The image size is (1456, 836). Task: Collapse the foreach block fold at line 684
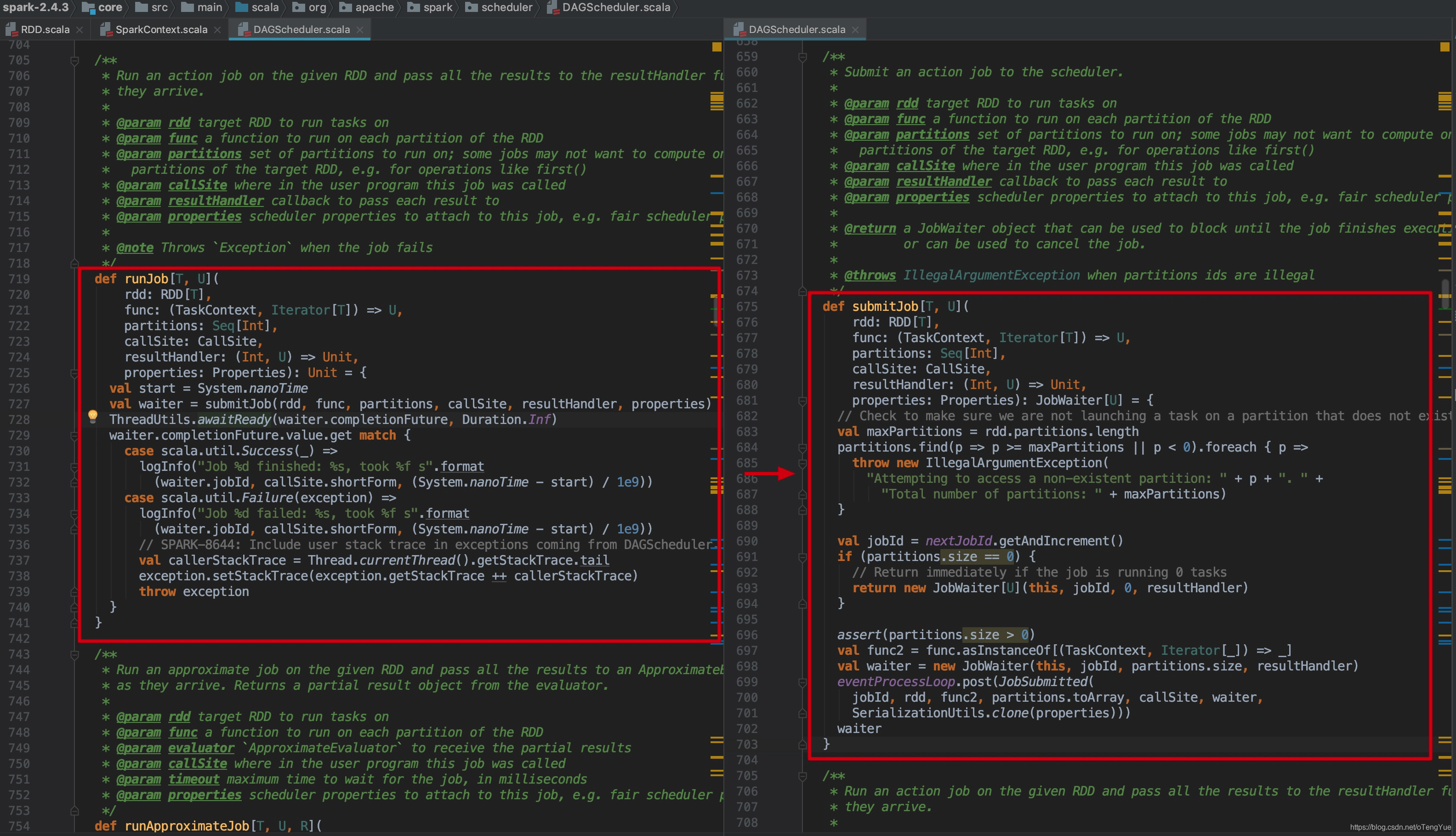click(x=802, y=448)
